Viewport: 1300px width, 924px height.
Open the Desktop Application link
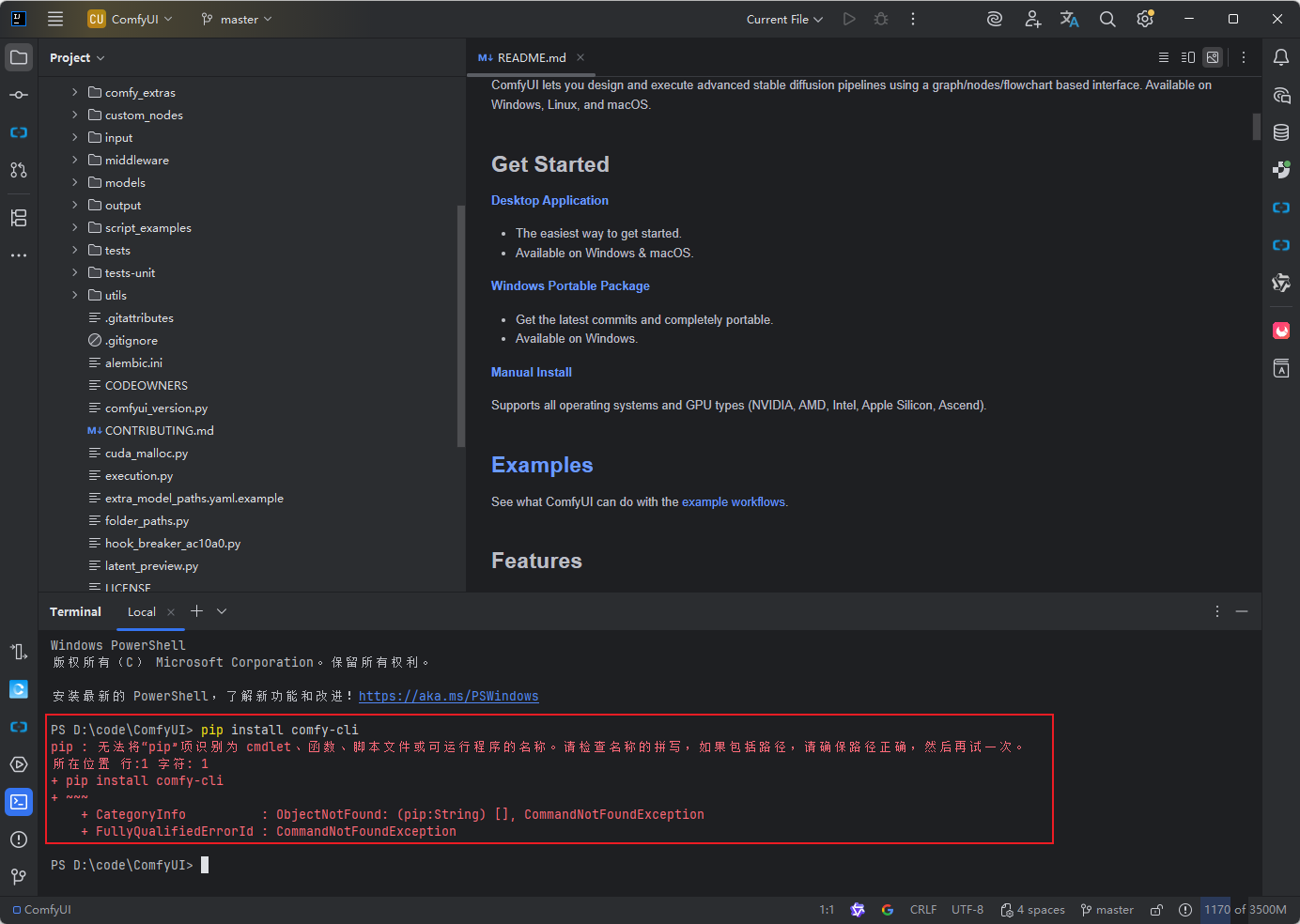[549, 200]
